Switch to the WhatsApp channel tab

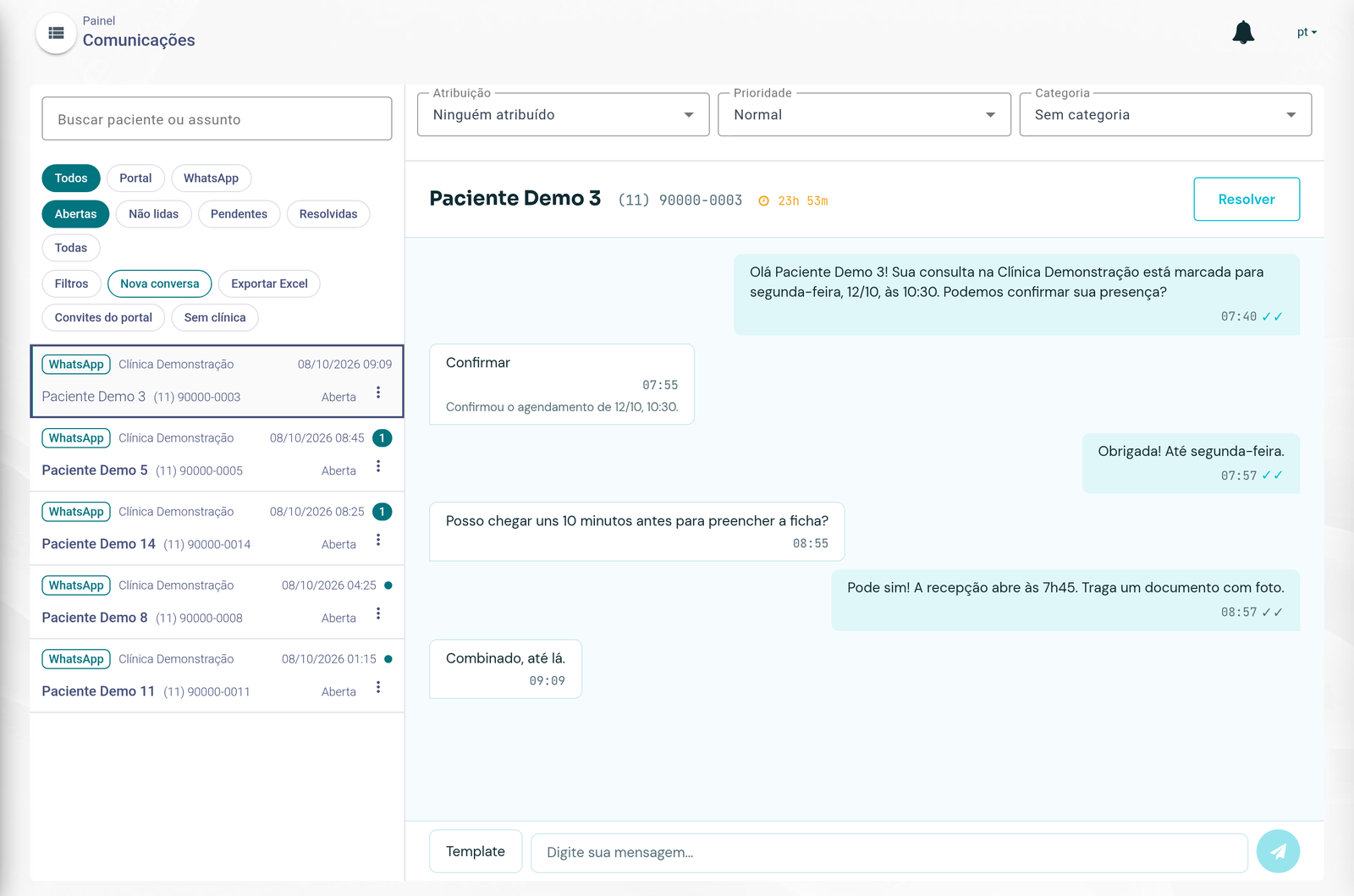[211, 179]
